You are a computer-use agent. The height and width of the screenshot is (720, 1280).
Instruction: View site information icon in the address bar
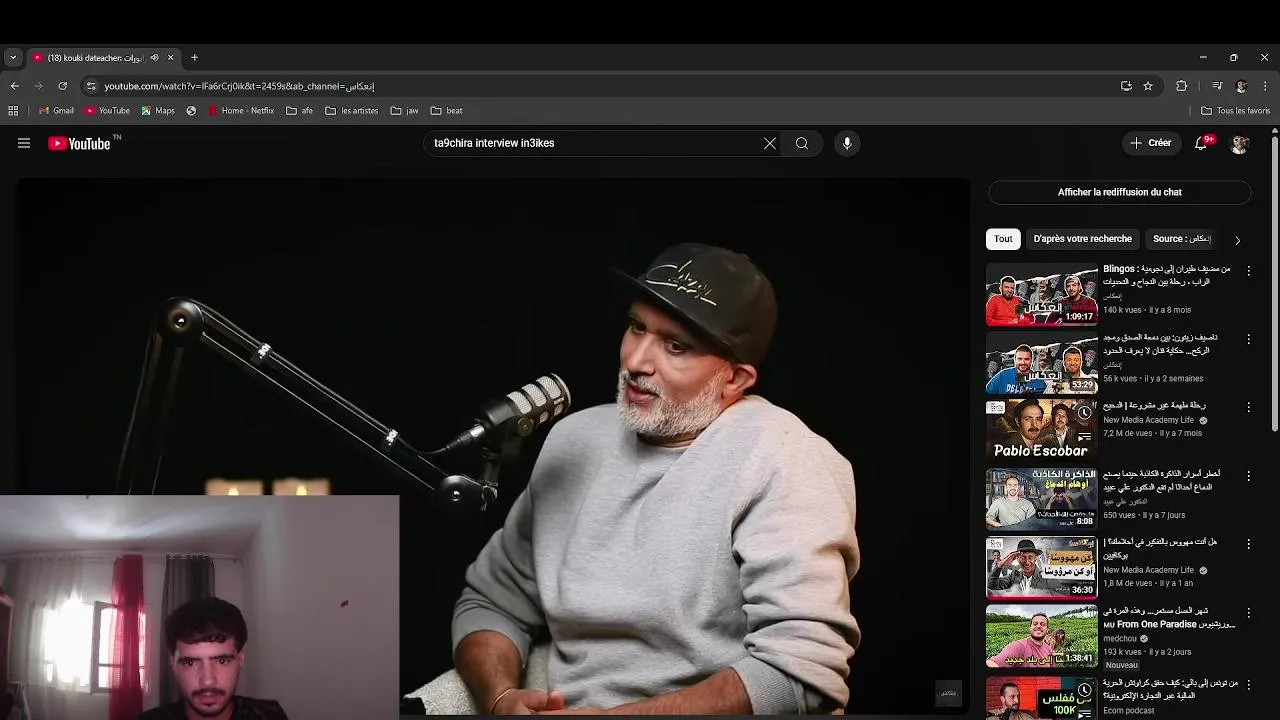[x=91, y=86]
